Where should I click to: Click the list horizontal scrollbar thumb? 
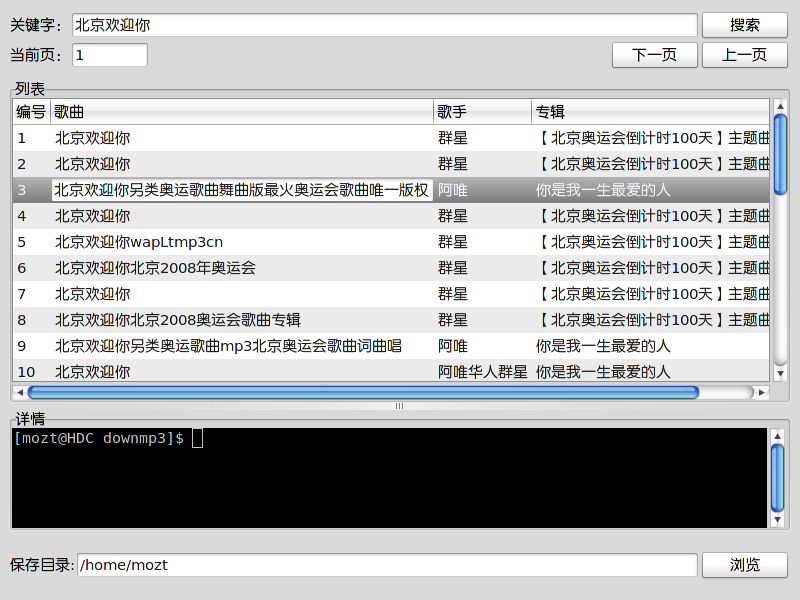363,392
